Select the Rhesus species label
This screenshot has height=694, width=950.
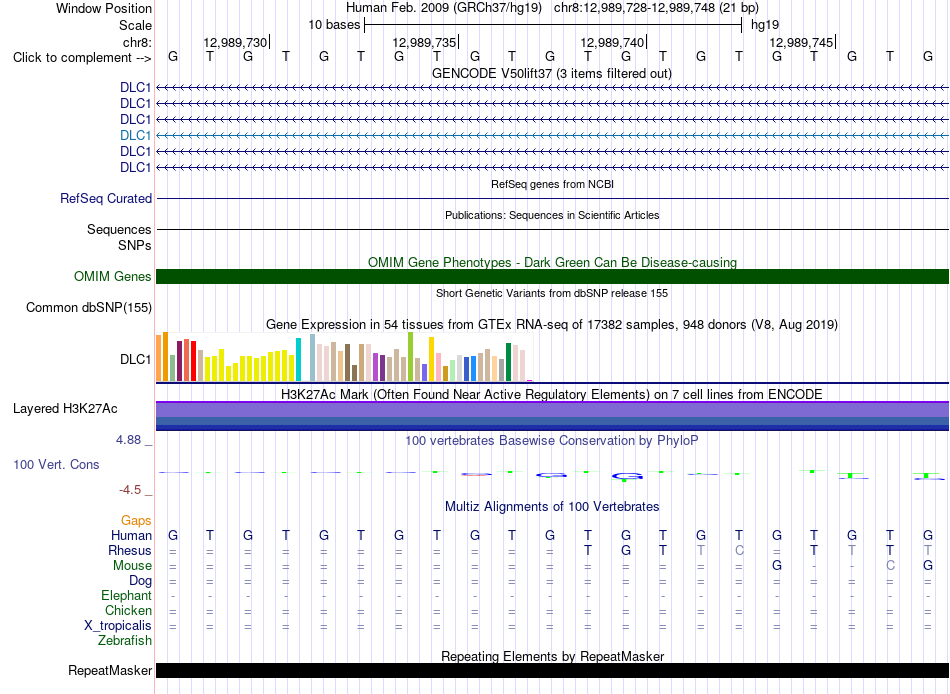point(130,550)
